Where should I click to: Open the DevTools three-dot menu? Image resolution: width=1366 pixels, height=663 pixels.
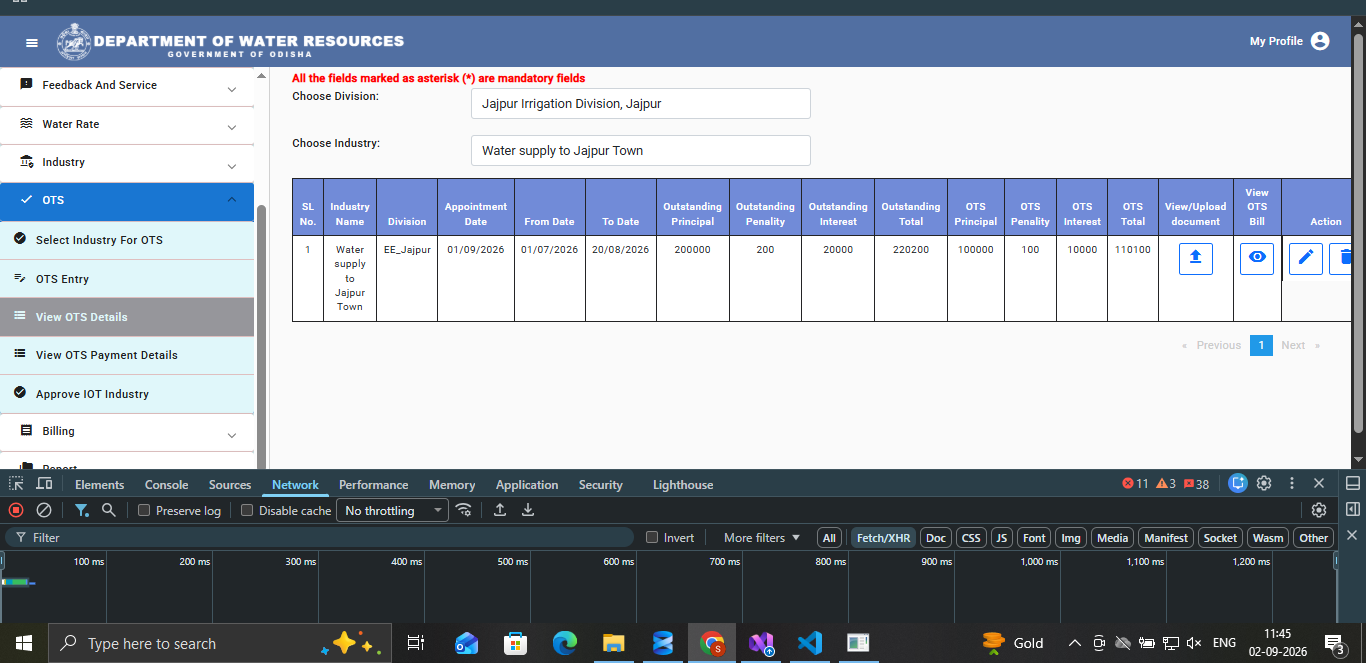tap(1292, 483)
